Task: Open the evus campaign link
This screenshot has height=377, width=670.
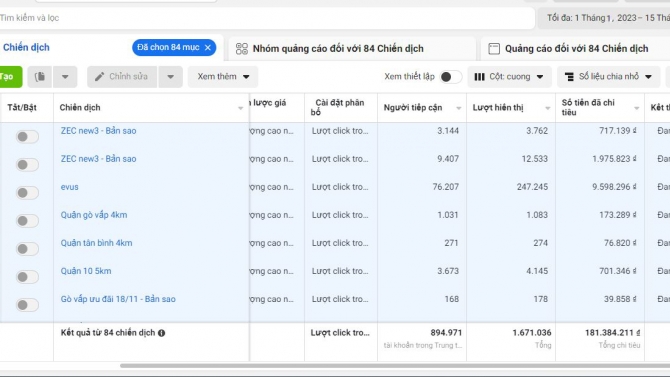Action: 69,187
